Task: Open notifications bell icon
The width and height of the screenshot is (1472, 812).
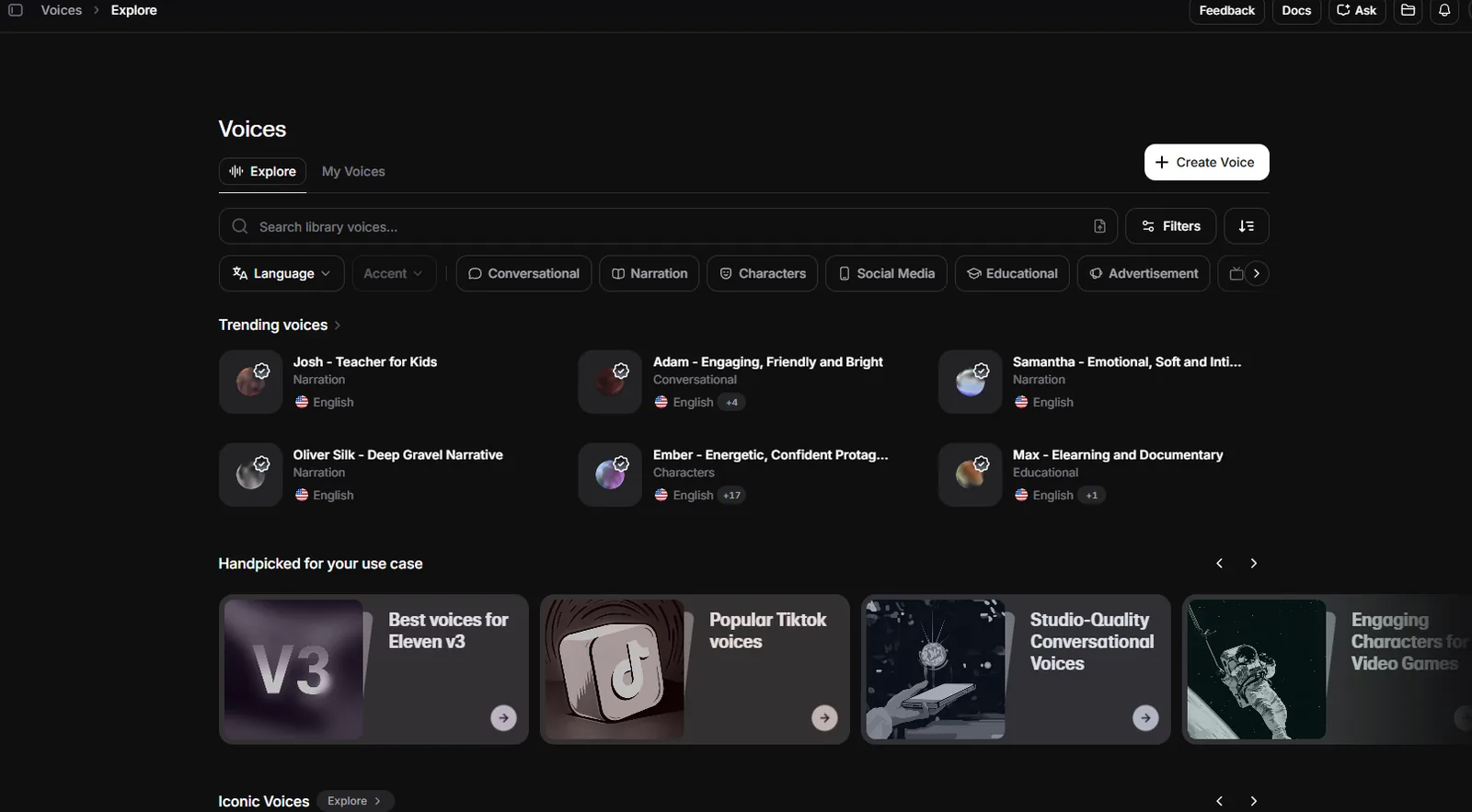Action: 1444,10
